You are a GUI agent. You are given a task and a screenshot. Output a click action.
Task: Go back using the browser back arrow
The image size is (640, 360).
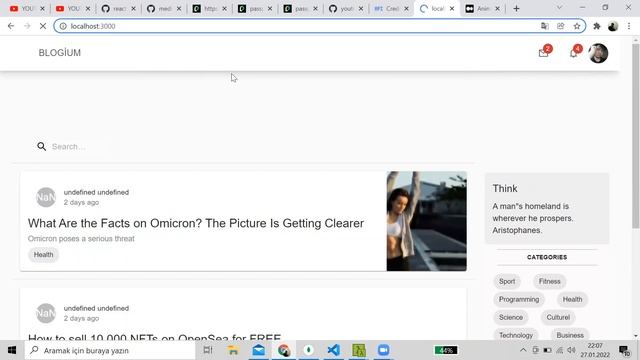(11, 26)
